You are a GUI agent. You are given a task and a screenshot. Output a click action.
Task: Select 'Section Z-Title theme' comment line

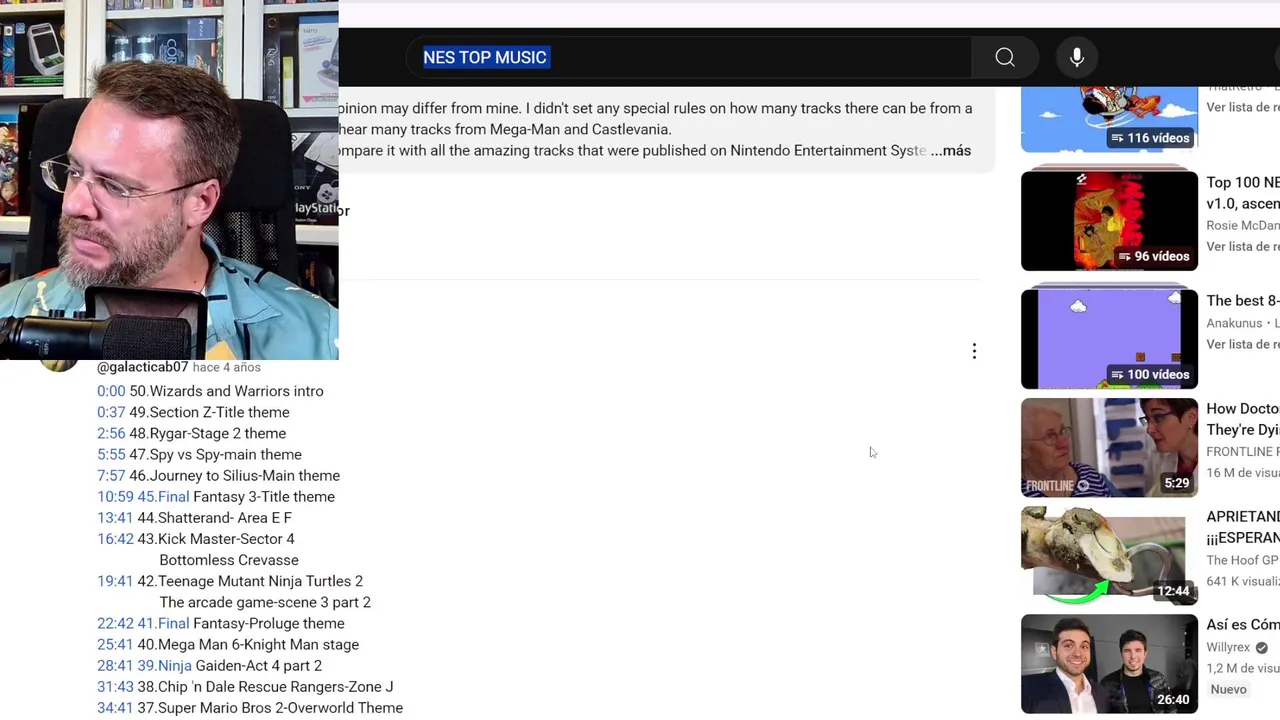(209, 412)
